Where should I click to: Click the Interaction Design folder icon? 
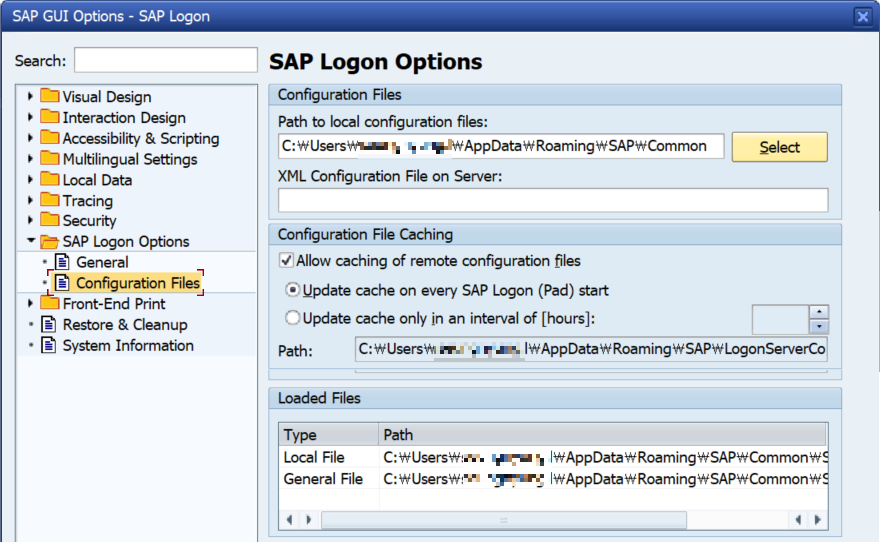click(x=50, y=116)
